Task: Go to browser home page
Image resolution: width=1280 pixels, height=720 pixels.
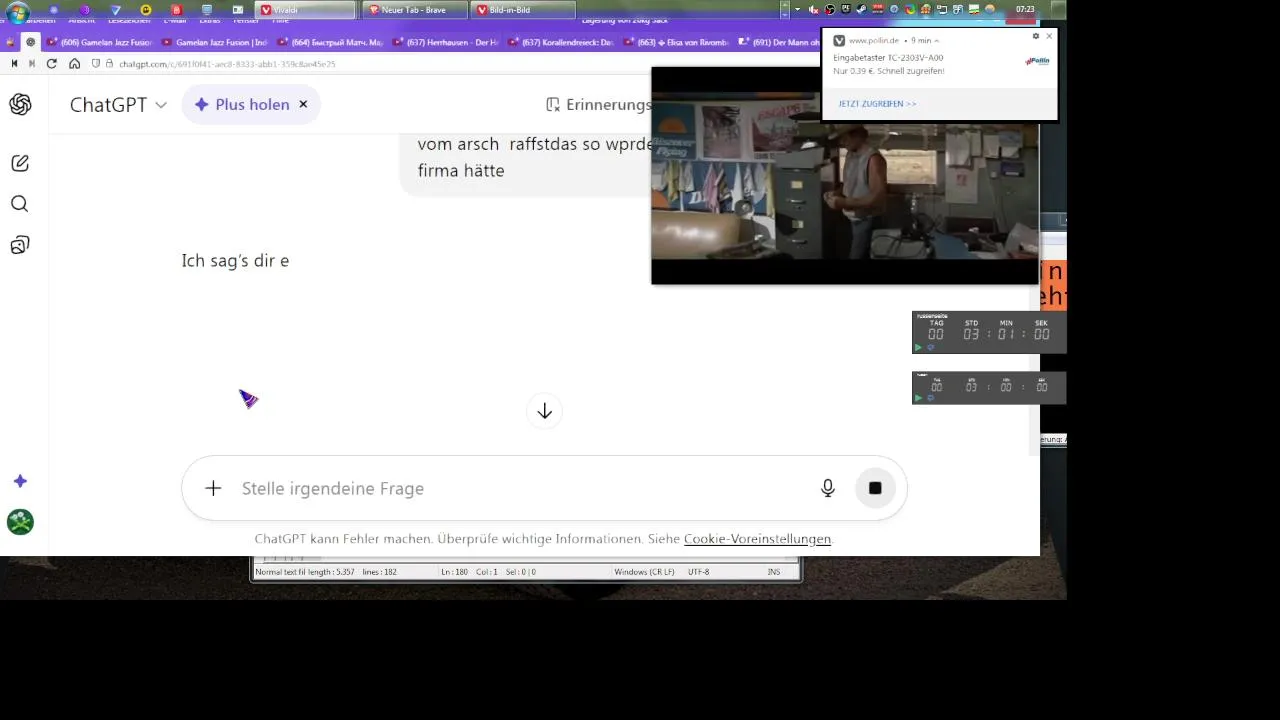Action: [x=75, y=63]
